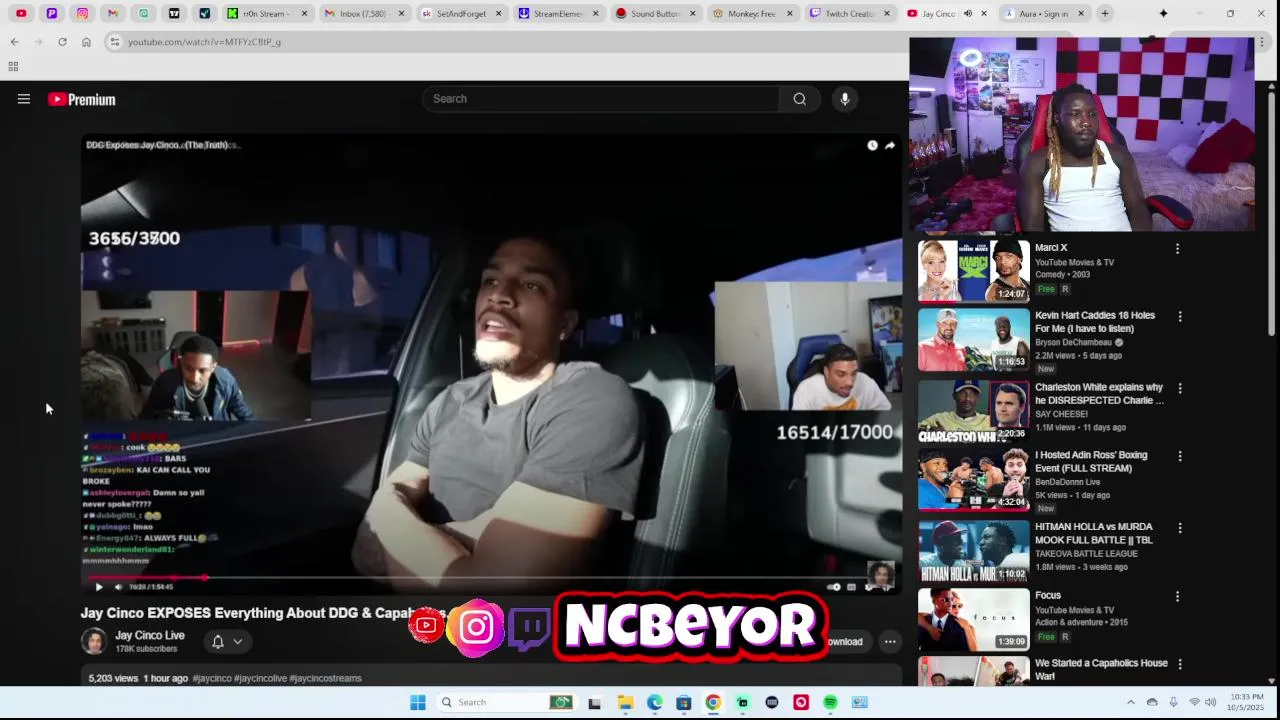1280x720 pixels.
Task: Show hidden system tray icons
Action: pyautogui.click(x=1131, y=702)
